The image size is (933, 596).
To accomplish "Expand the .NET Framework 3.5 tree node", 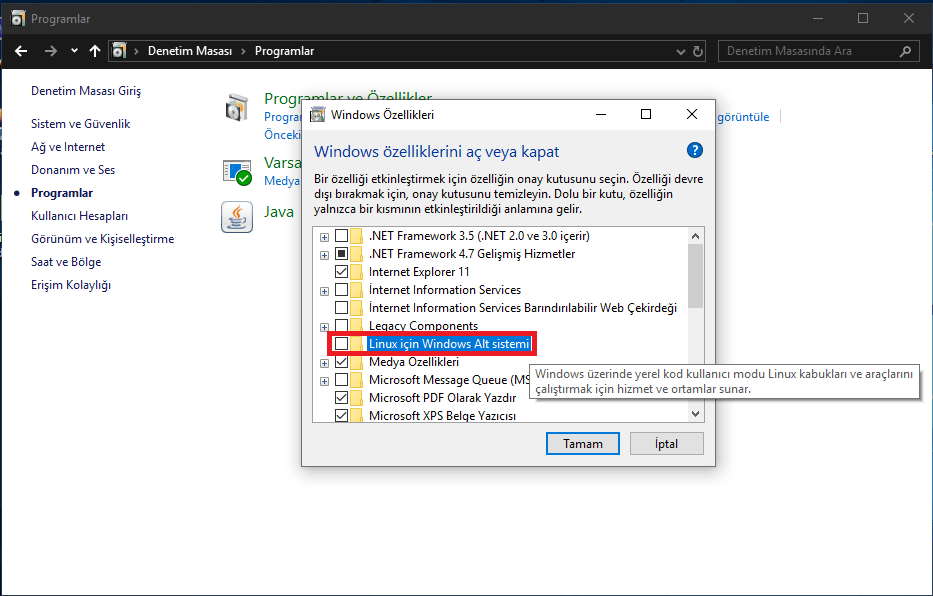I will click(324, 237).
